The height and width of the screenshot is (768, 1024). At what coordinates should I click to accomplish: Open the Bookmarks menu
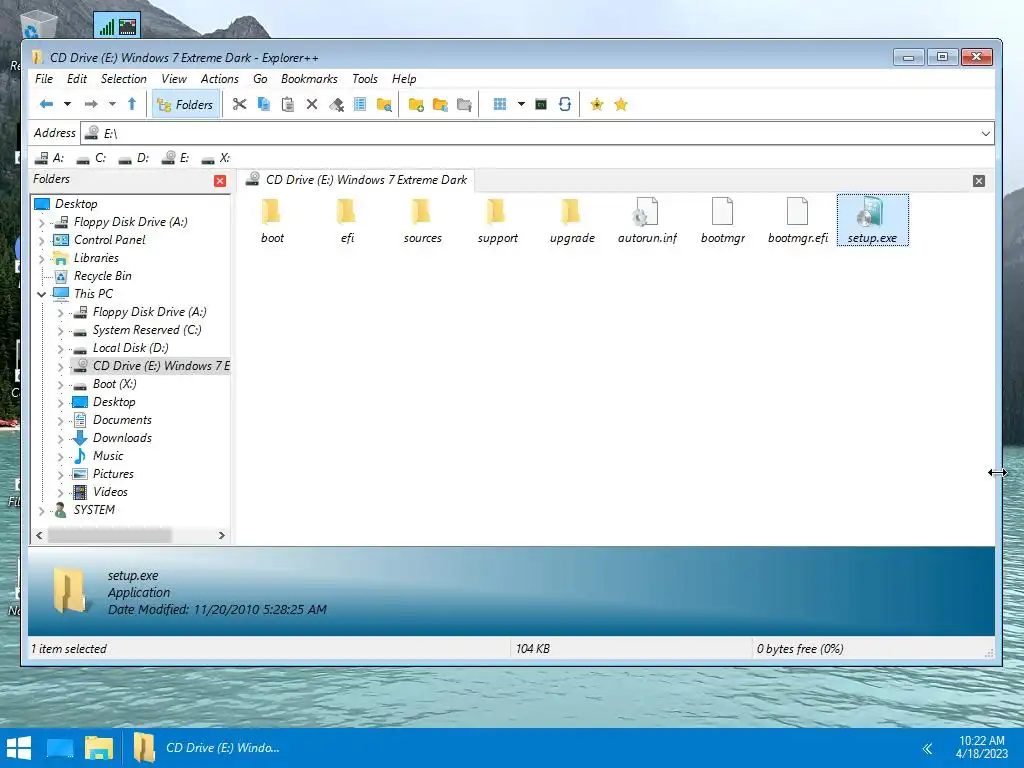click(309, 78)
